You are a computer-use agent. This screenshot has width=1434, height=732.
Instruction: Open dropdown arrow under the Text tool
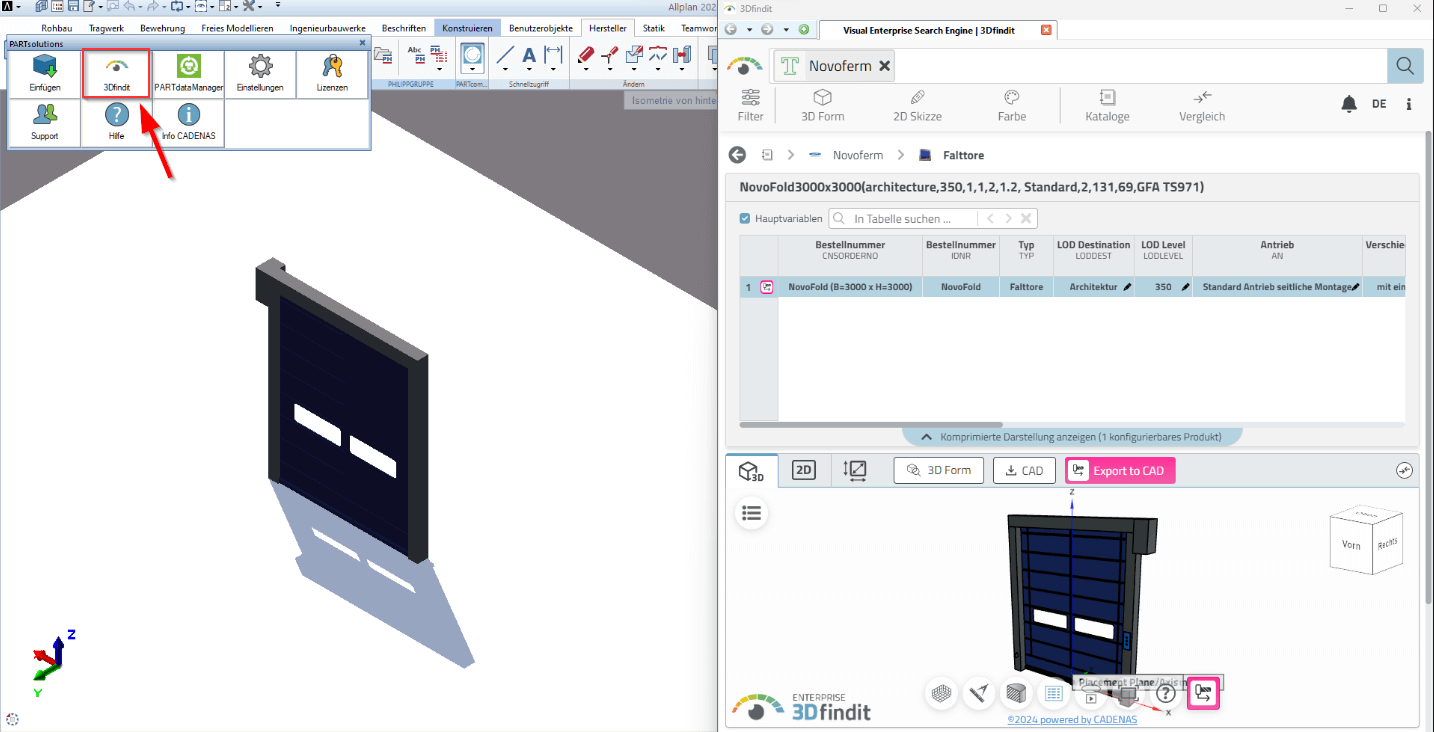point(529,71)
